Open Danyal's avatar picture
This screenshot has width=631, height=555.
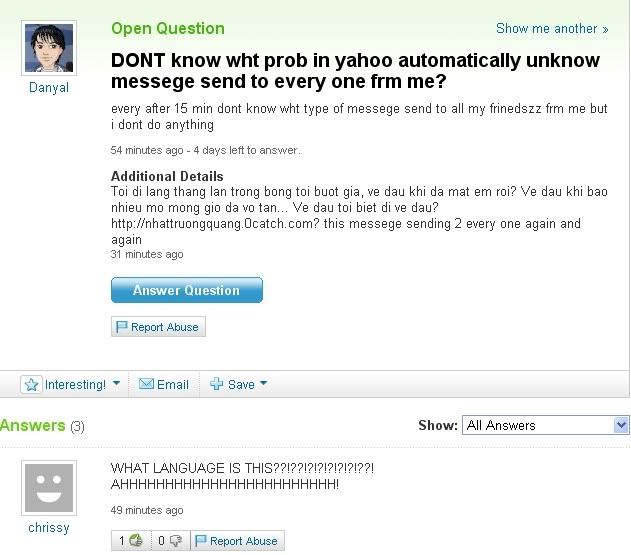[49, 48]
